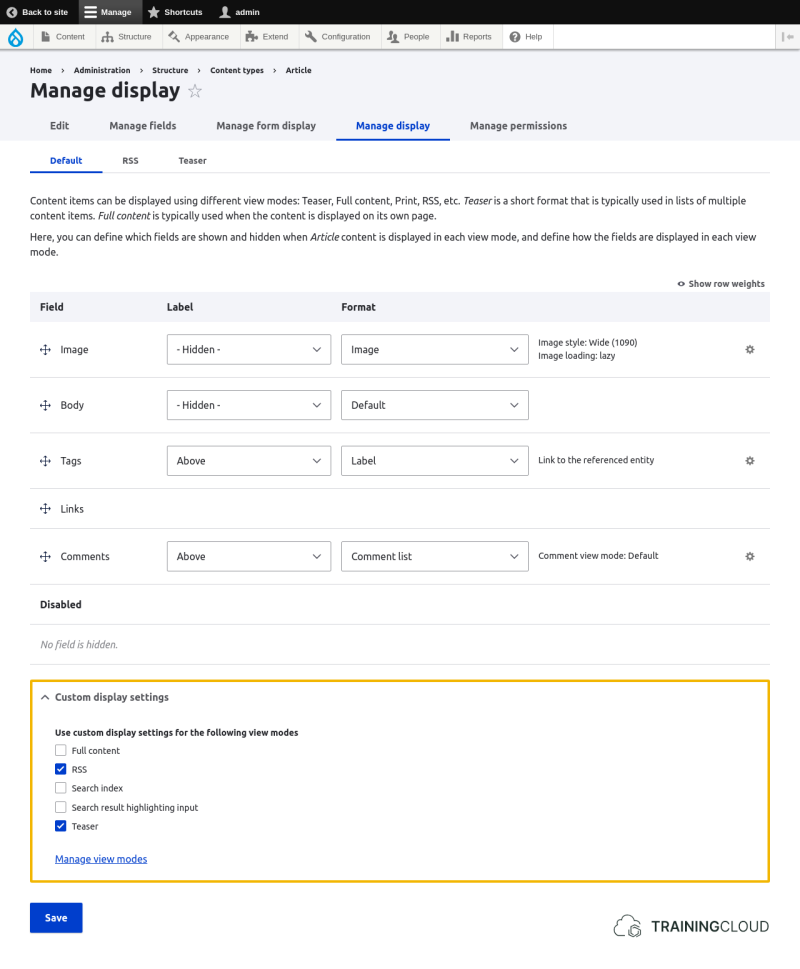Click the drag handle for Tags row
The width and height of the screenshot is (800, 969).
point(45,461)
